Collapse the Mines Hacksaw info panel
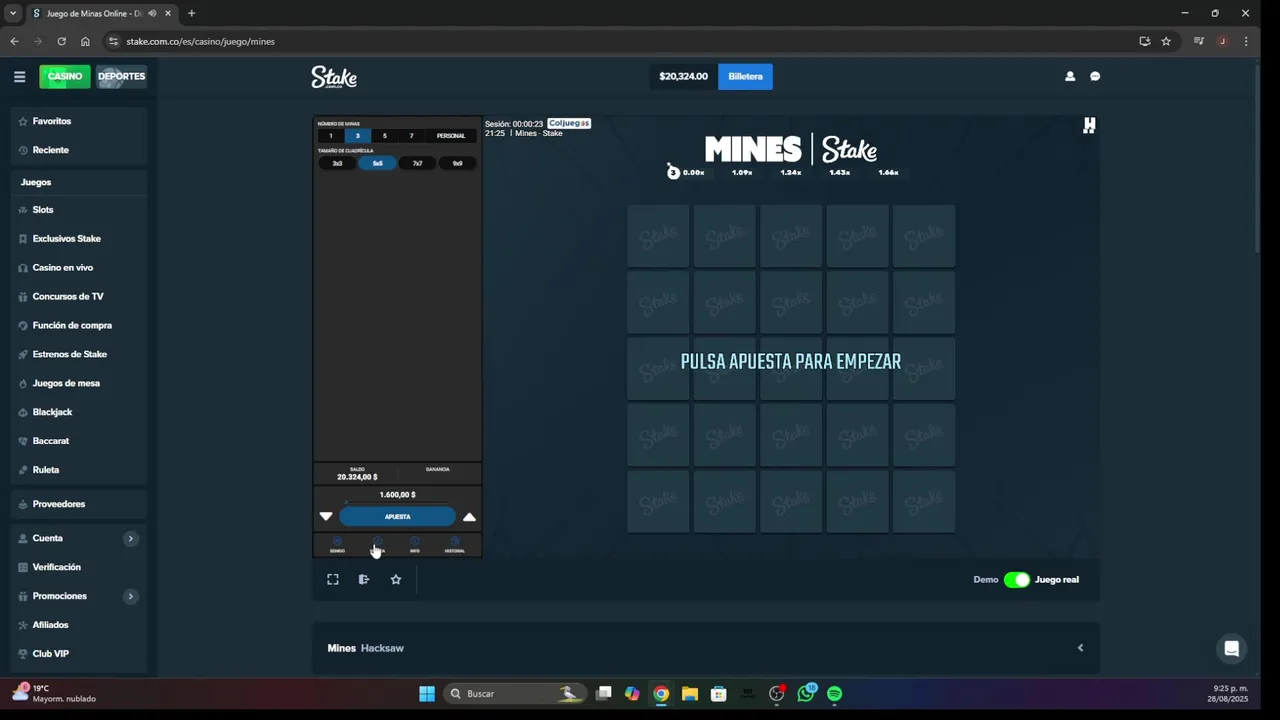Screen dimensions: 1280x720 click(x=1080, y=648)
